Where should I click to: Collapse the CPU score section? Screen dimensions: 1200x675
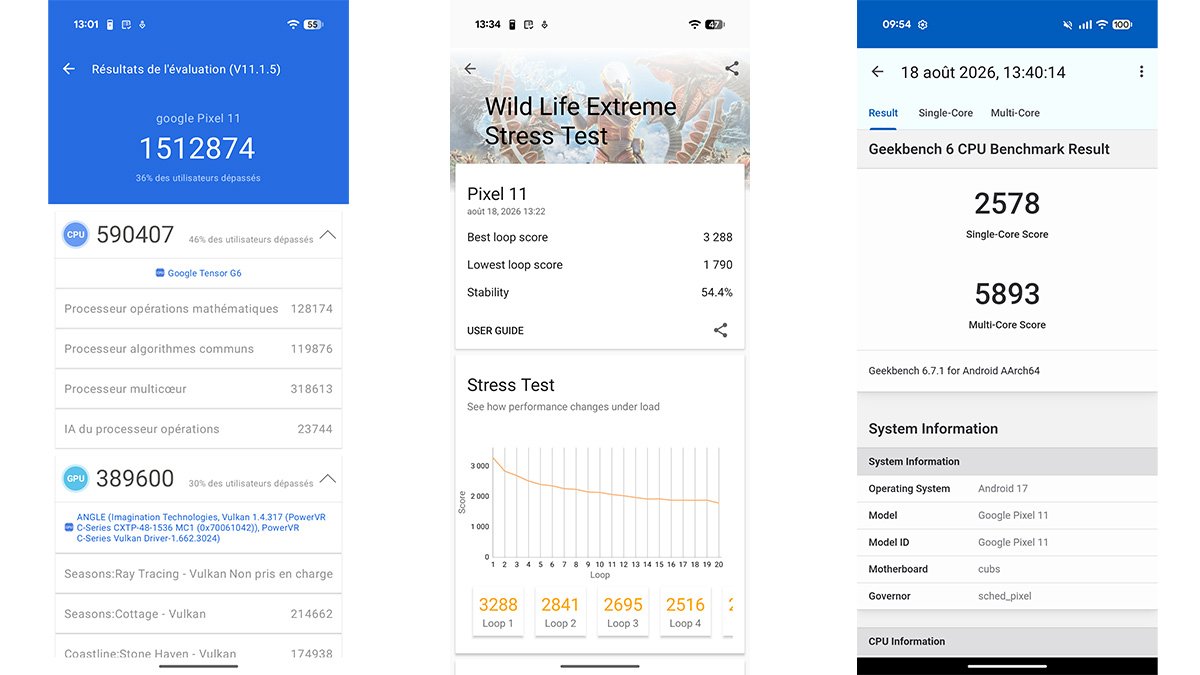(327, 236)
